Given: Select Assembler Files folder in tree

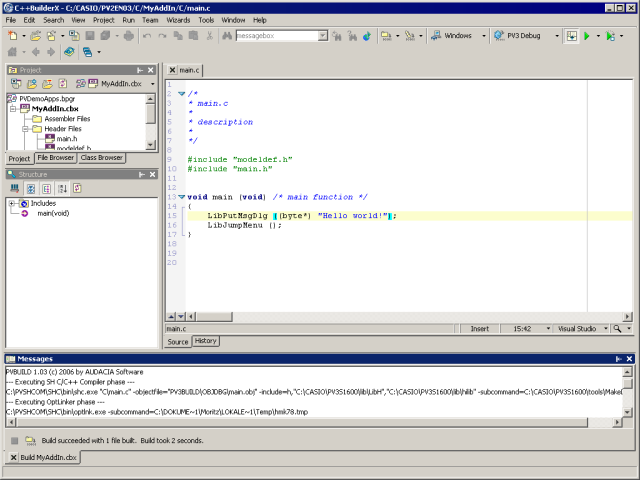Looking at the screenshot, I should [x=67, y=119].
